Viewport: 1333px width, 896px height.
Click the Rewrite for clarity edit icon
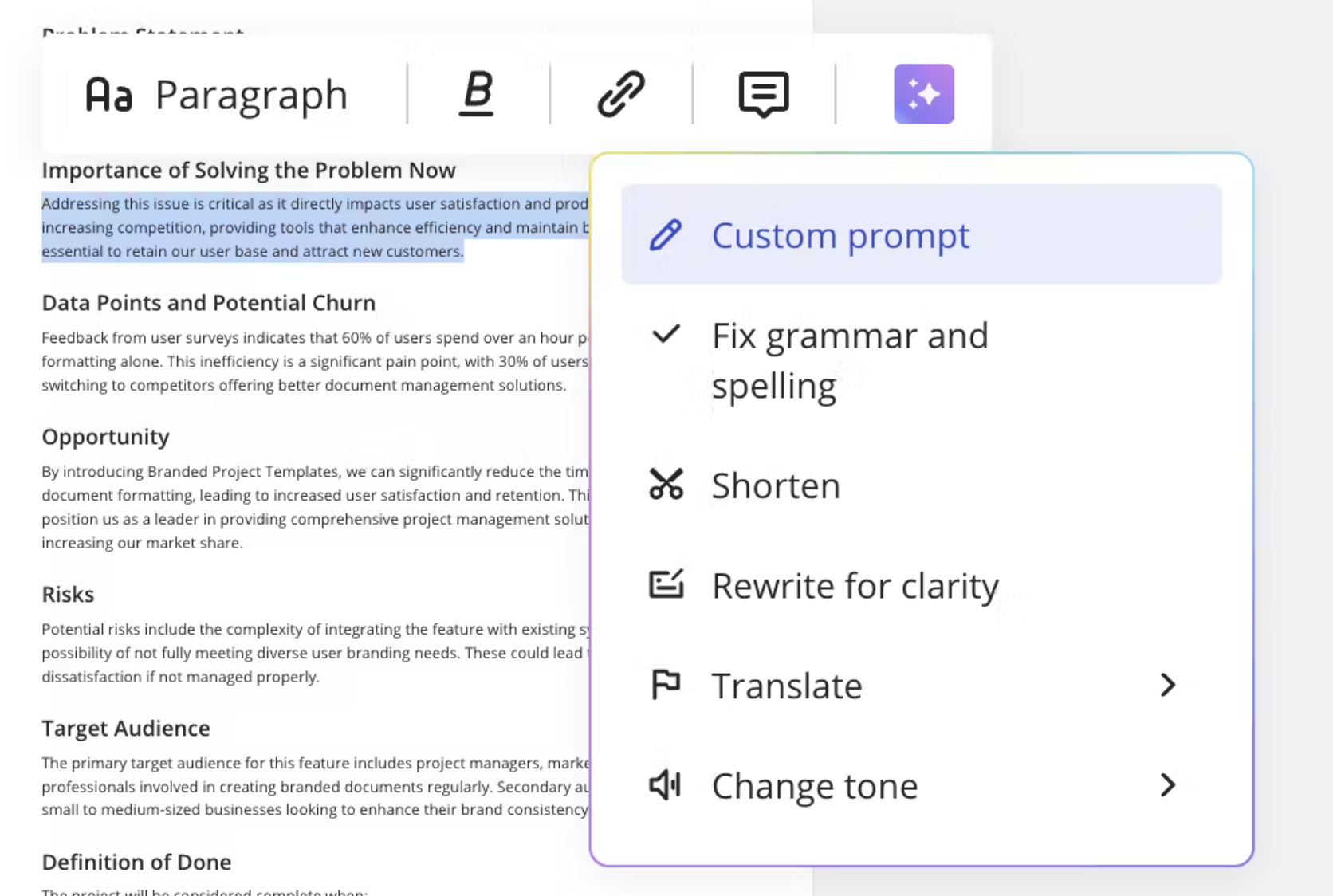pyautogui.click(x=666, y=585)
